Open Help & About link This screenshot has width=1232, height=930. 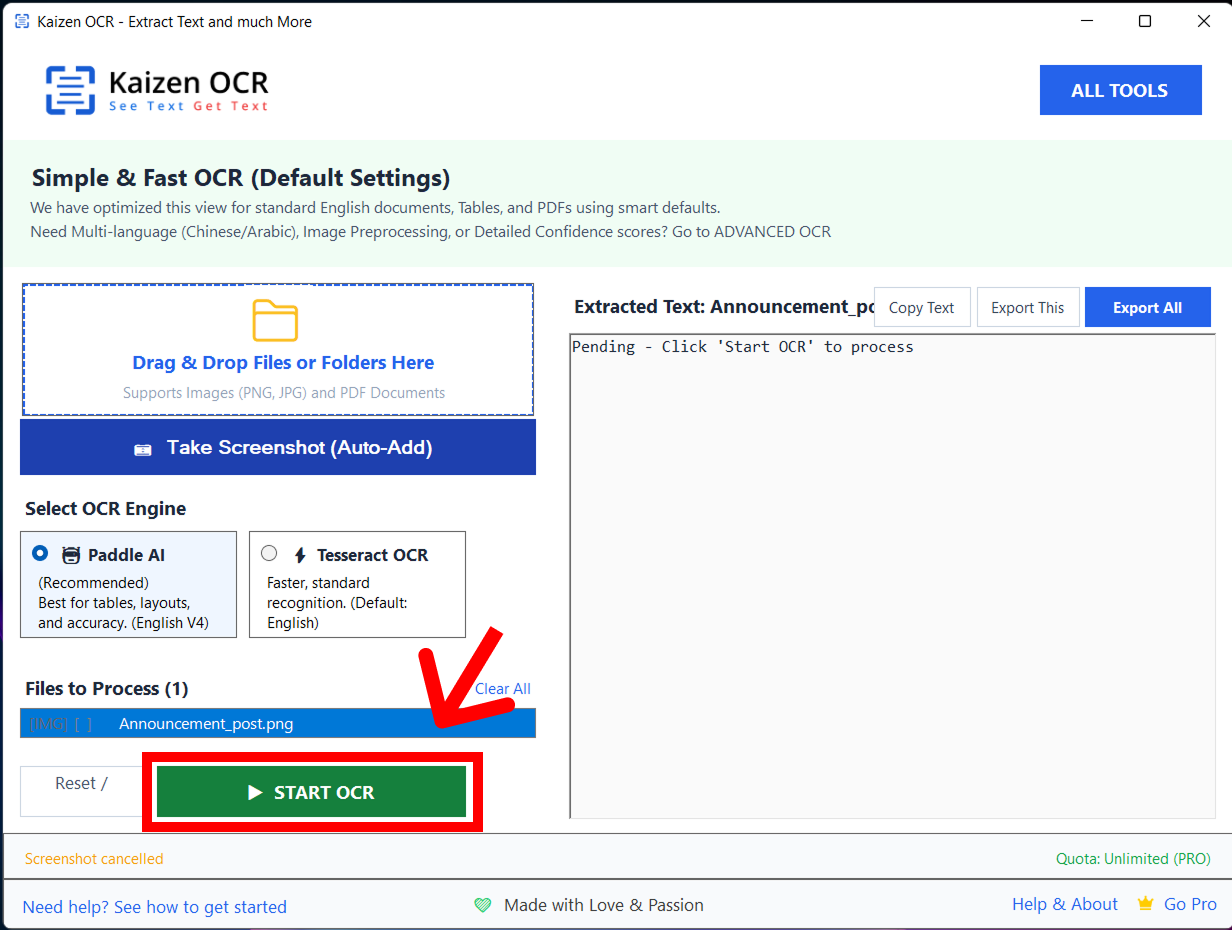(1064, 904)
